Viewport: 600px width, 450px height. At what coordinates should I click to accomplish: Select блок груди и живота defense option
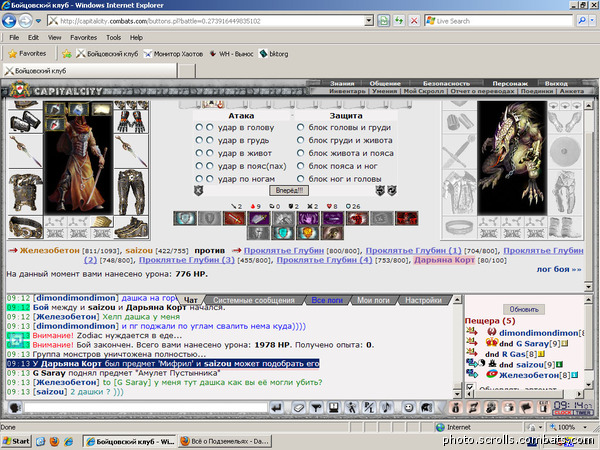click(x=301, y=140)
